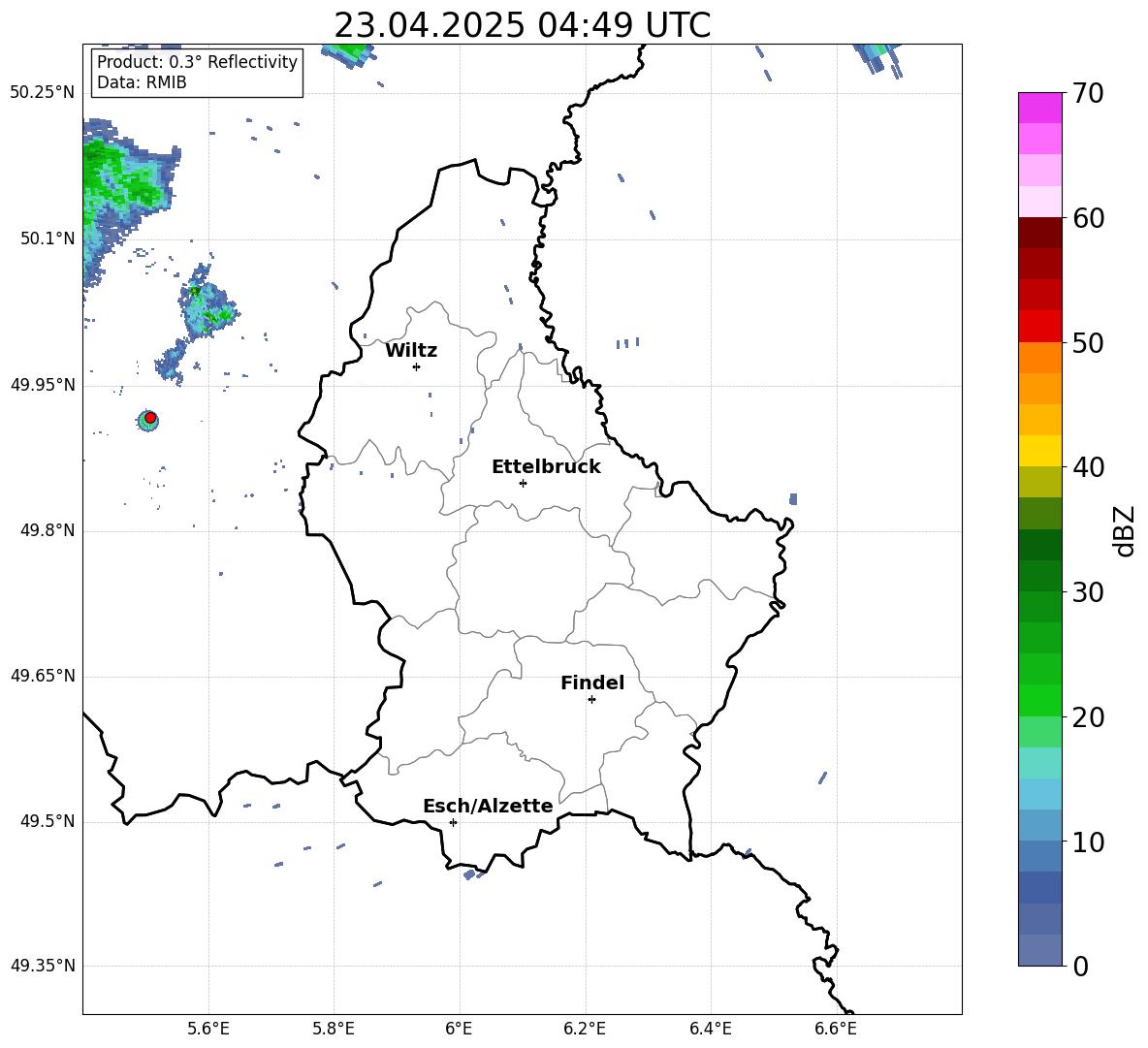Click the colorbar 50 tick label

click(1088, 343)
